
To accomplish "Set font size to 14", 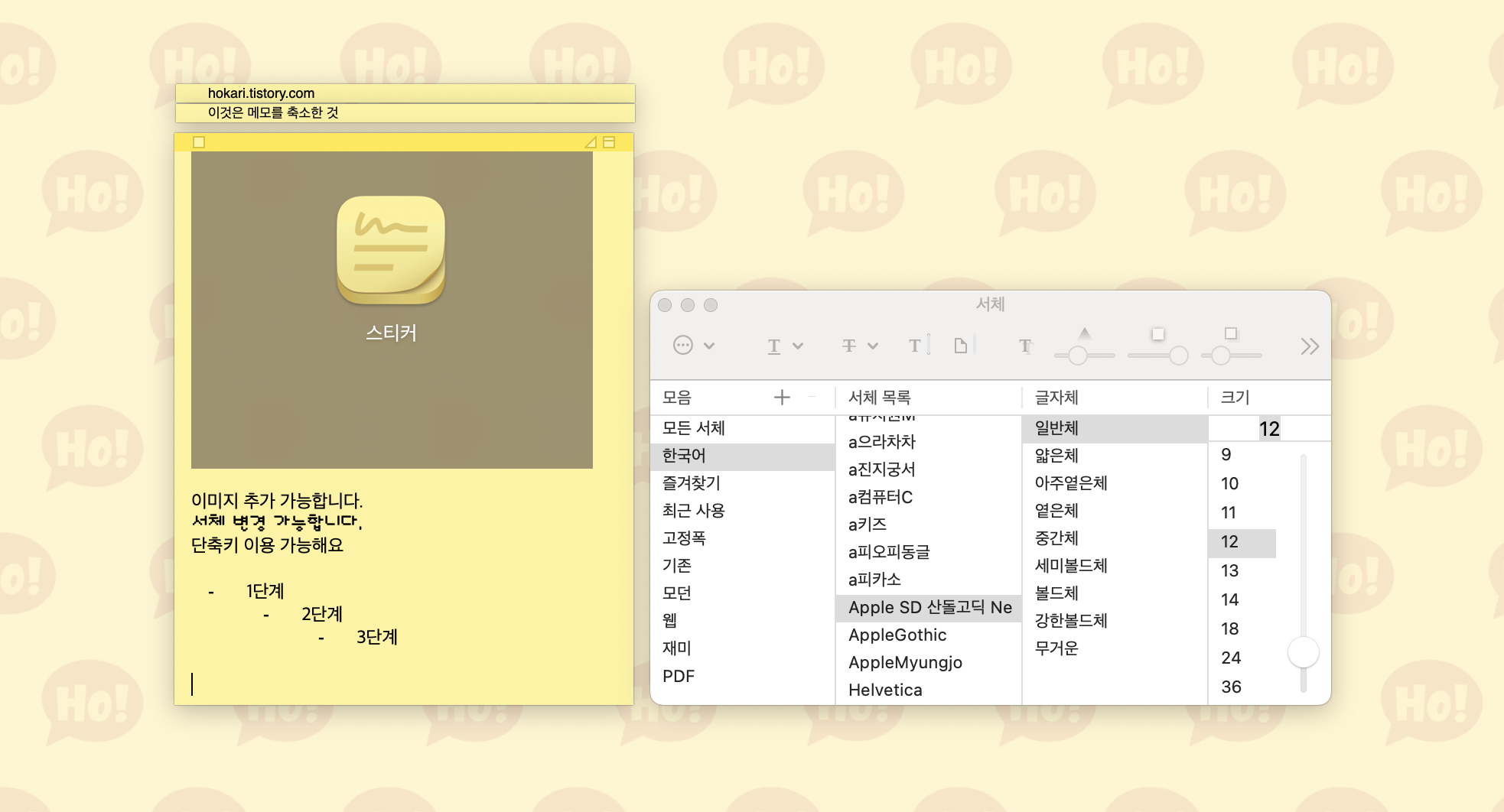I will [x=1242, y=600].
